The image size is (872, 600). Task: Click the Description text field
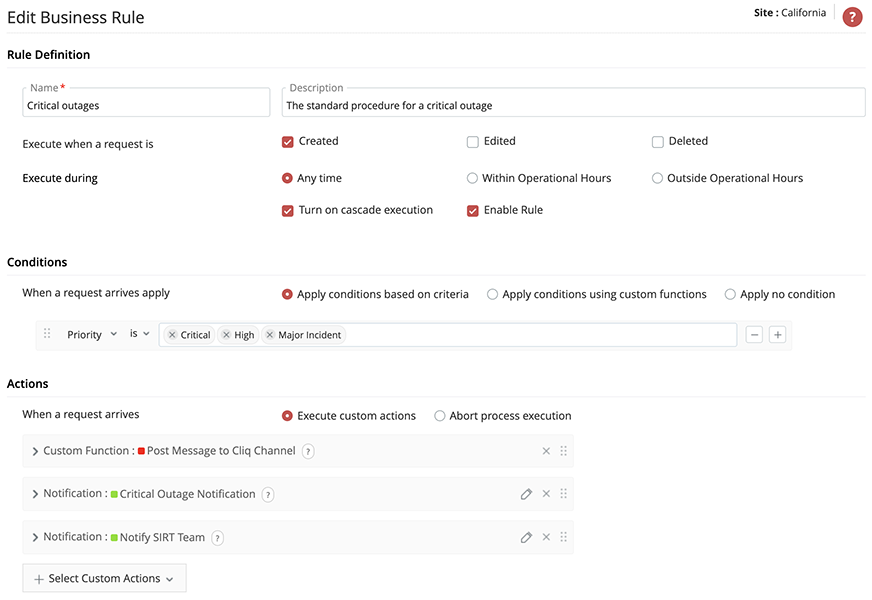(575, 105)
